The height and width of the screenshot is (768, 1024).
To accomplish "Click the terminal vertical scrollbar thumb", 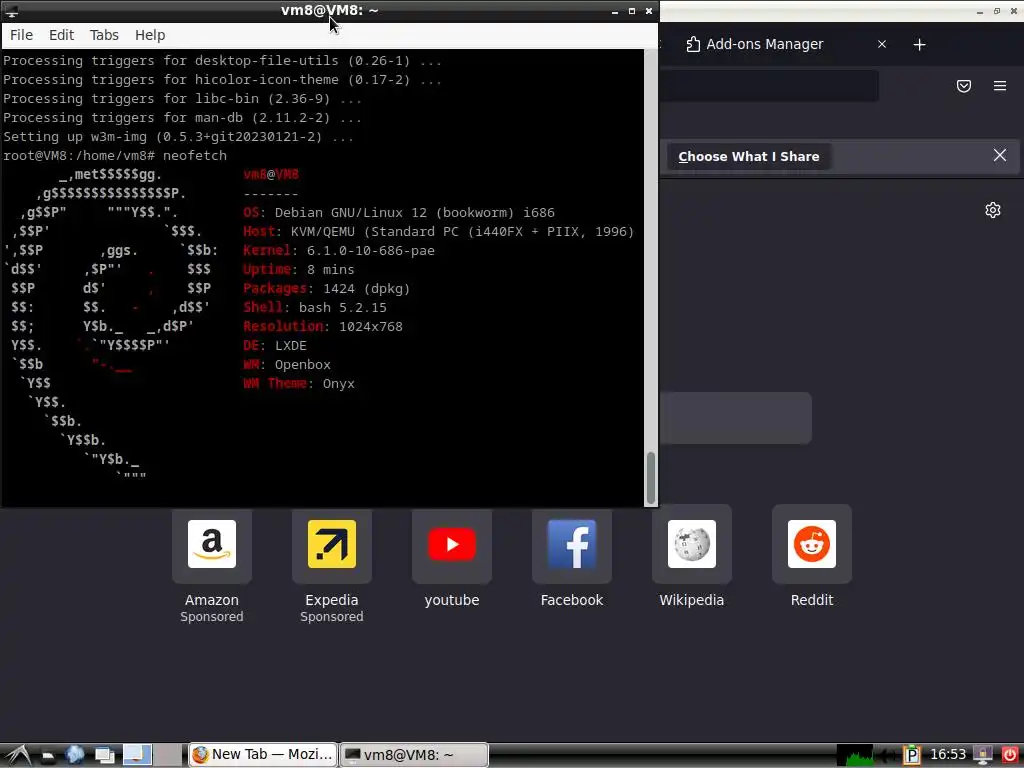I will [x=650, y=478].
